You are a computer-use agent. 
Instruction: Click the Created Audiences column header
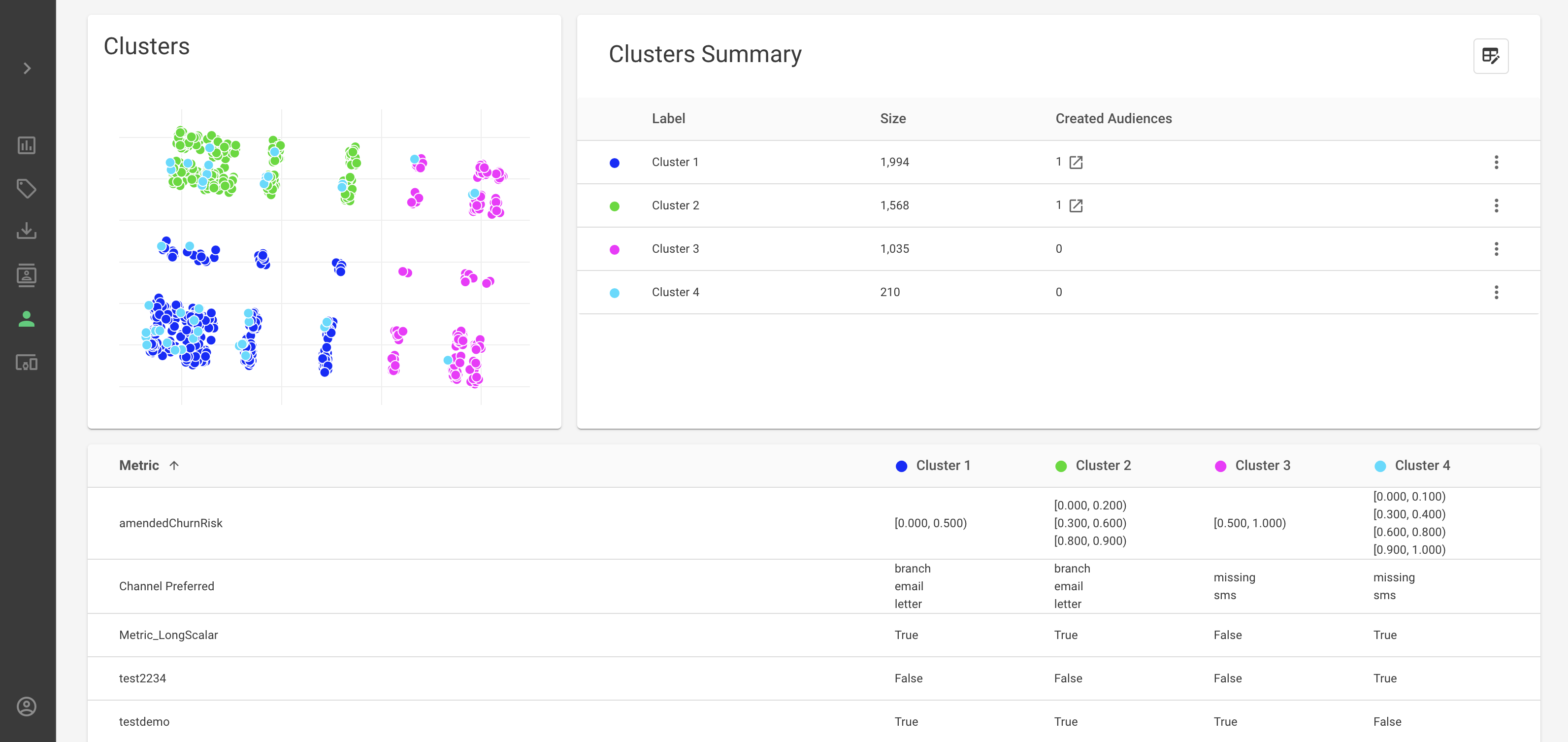pyautogui.click(x=1113, y=119)
